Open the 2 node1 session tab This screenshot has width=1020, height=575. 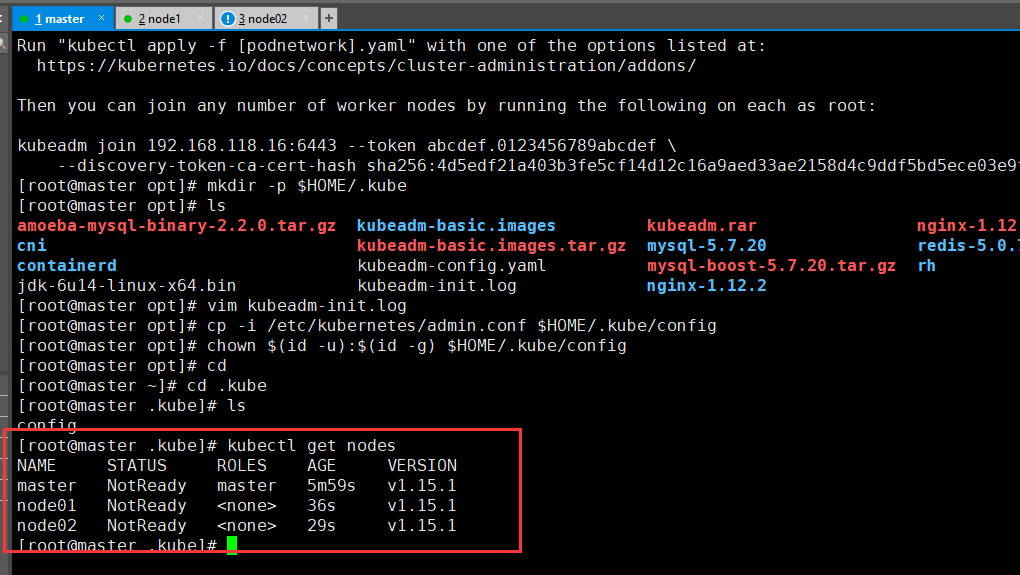pos(164,18)
